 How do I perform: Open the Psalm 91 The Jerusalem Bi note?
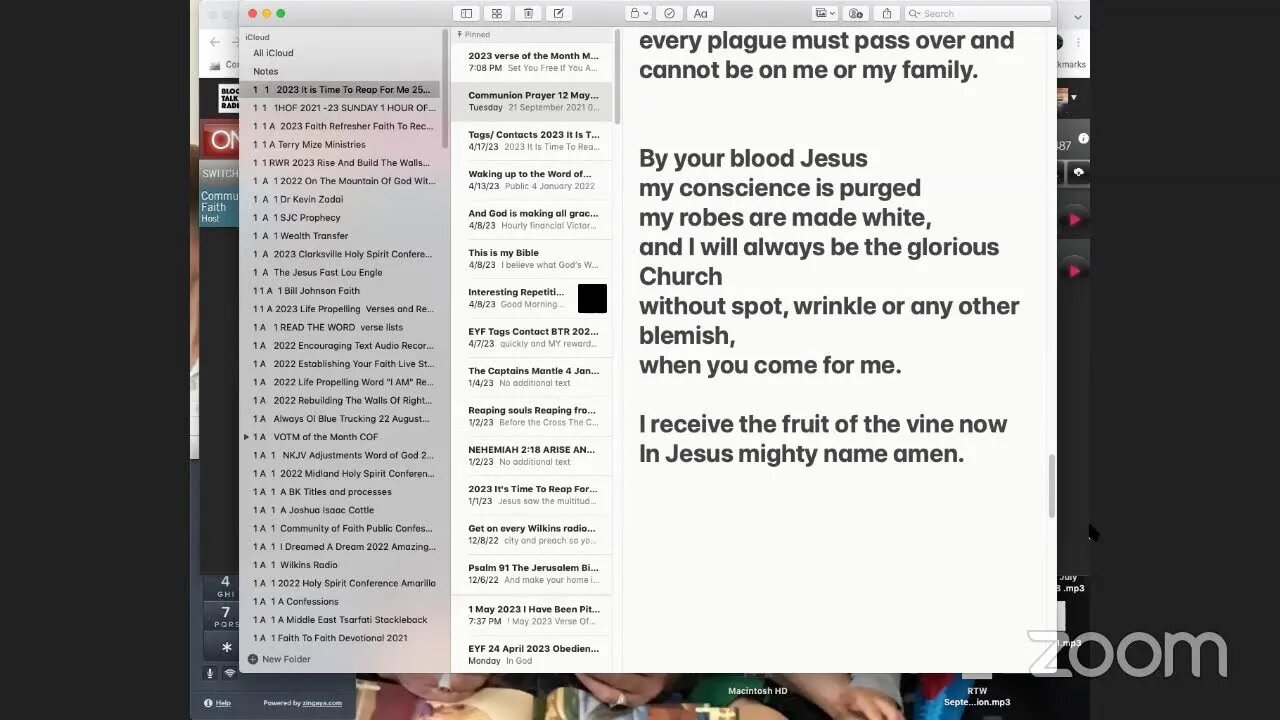(533, 573)
